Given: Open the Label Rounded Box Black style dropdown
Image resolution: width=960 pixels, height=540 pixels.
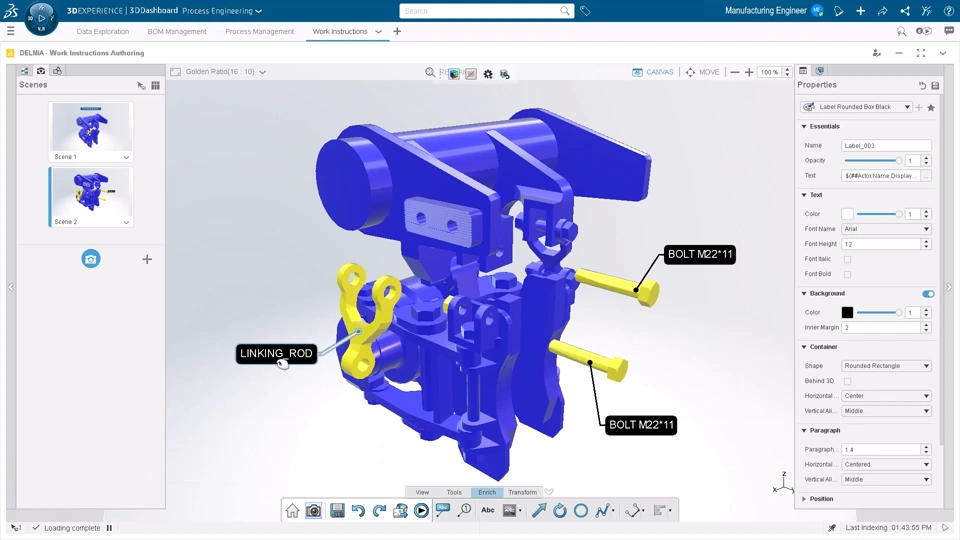Looking at the screenshot, I should coord(857,107).
